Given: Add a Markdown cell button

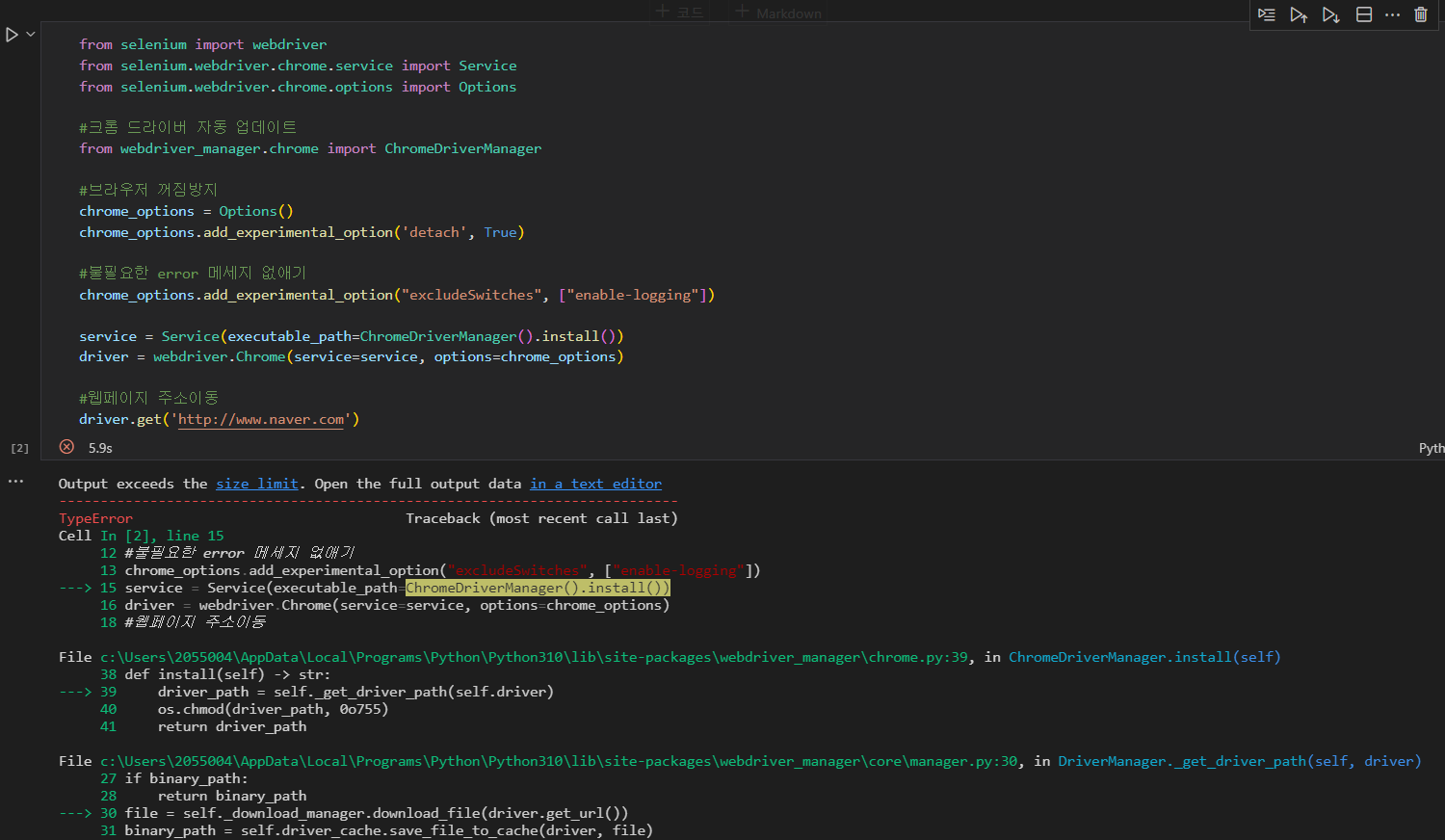Looking at the screenshot, I should tap(778, 13).
